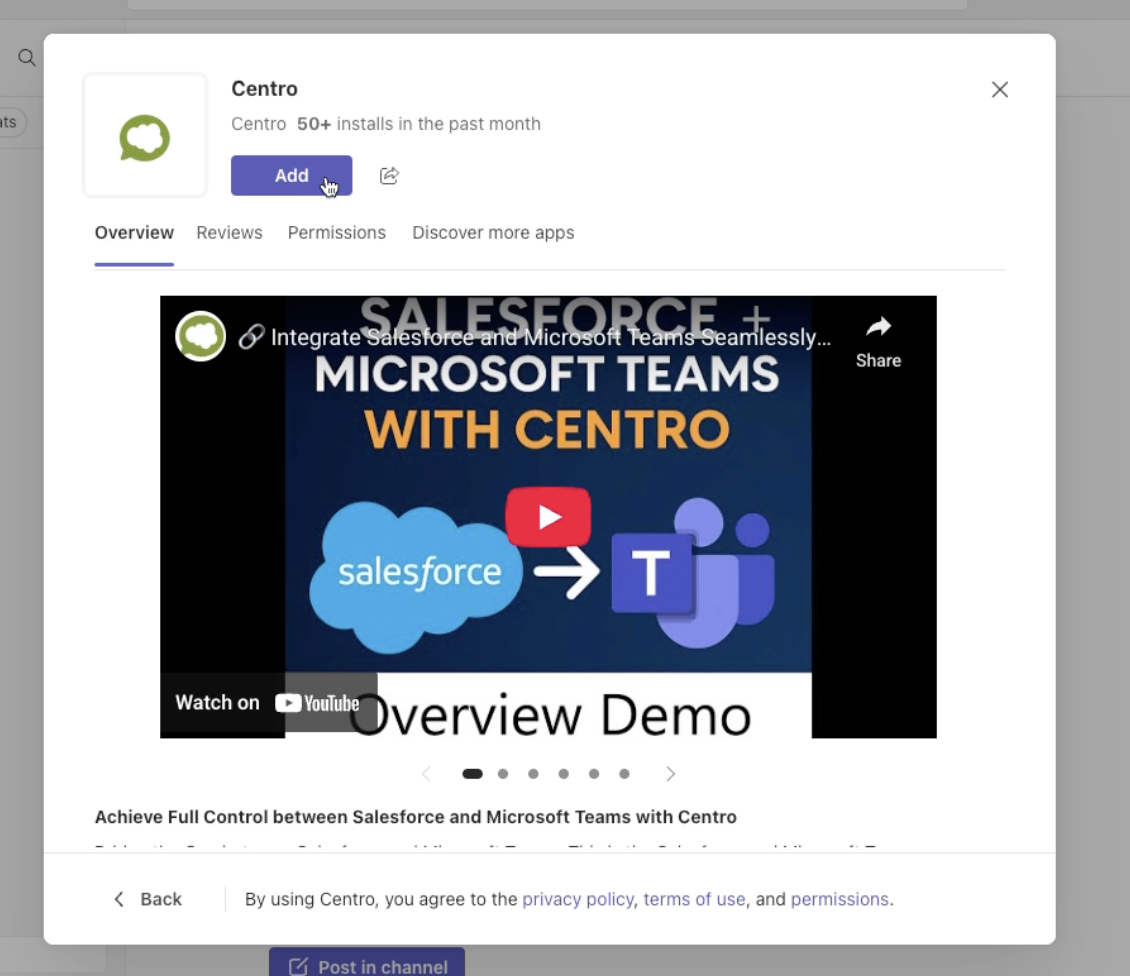Click Post in channel behind the dialog
The width and height of the screenshot is (1130, 976).
(x=367, y=962)
